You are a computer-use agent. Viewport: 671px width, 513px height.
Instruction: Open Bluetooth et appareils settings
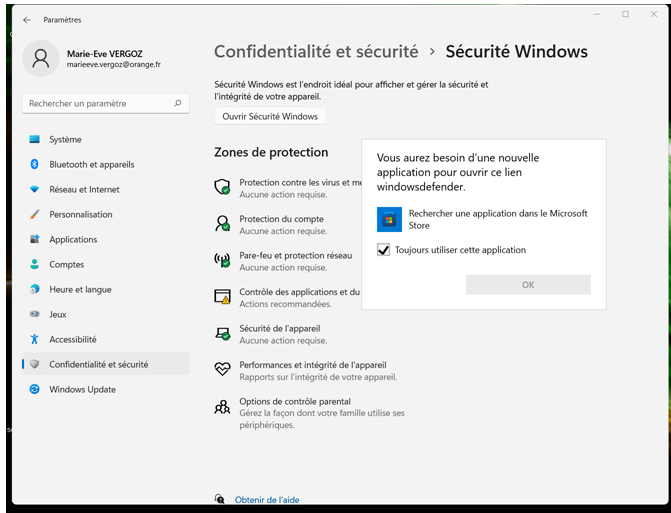pos(105,164)
